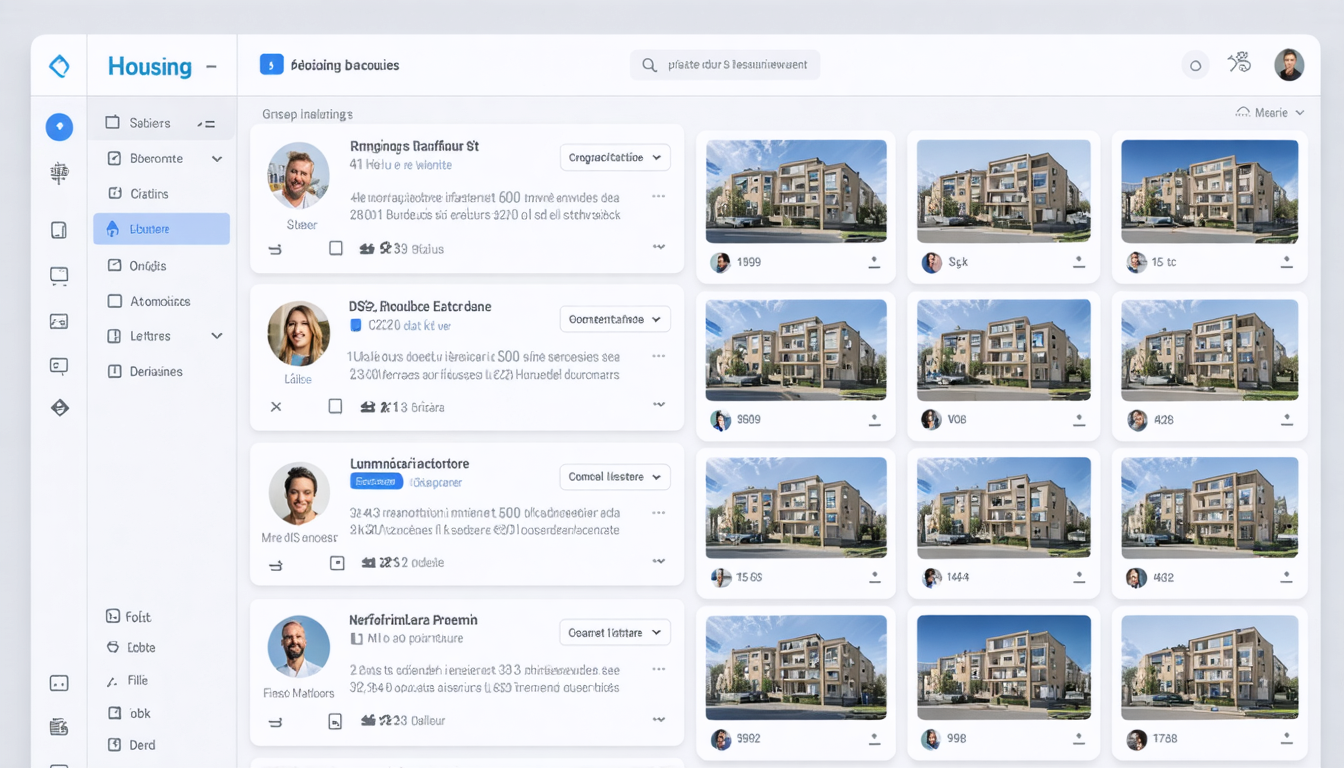
Task: Open the 'Comoal liestere' dropdown
Action: tap(615, 477)
